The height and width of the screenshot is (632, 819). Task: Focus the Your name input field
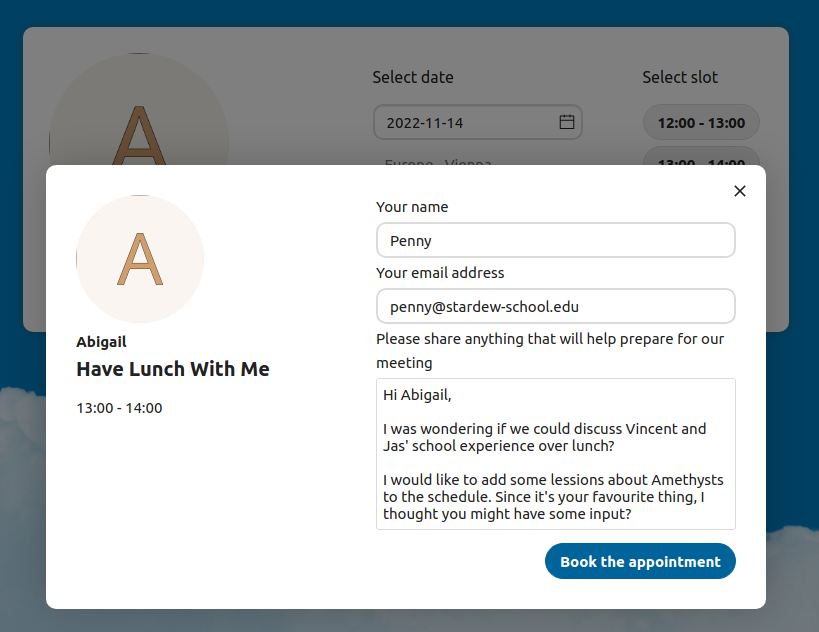[555, 240]
